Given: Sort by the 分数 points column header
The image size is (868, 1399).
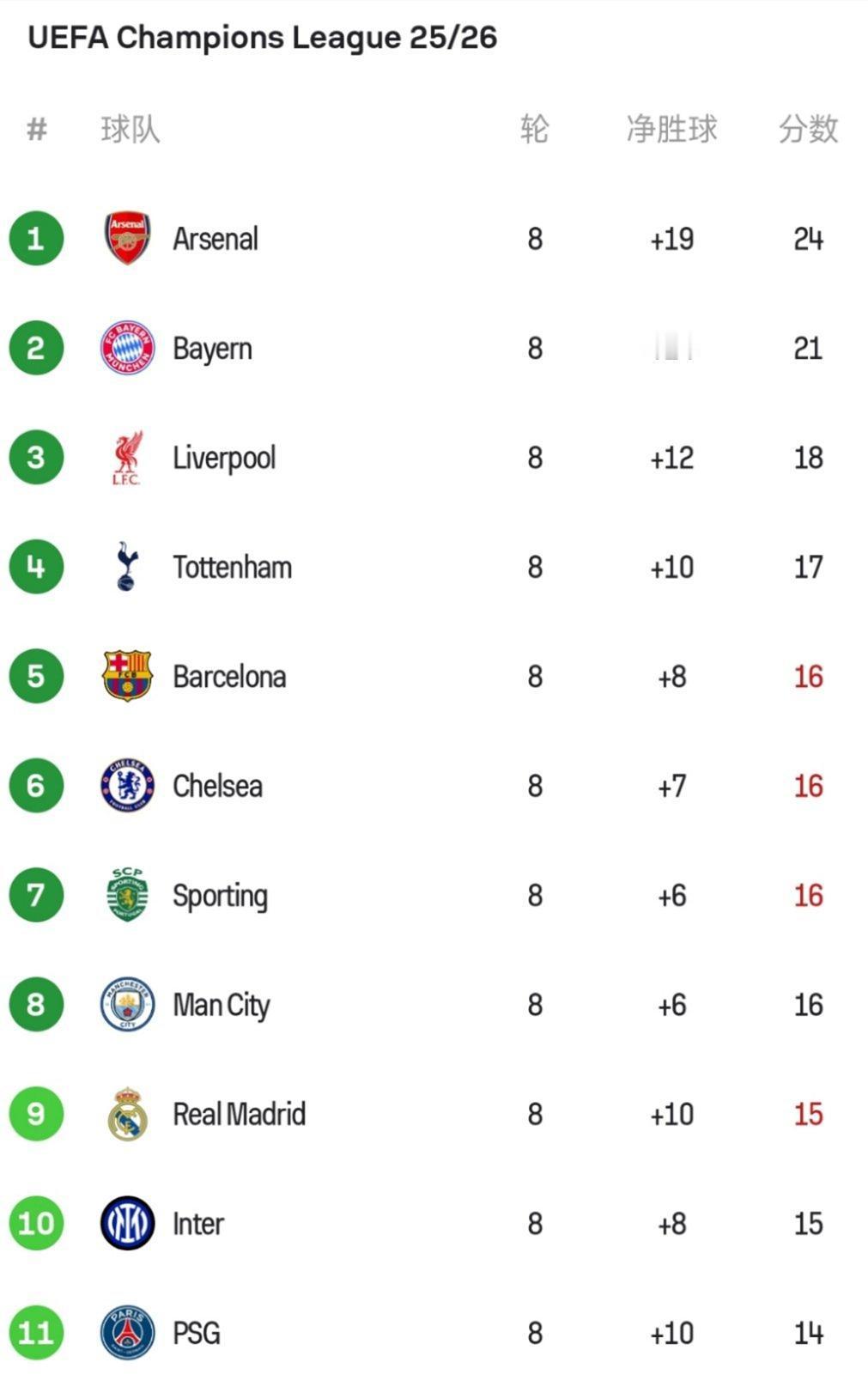Looking at the screenshot, I should pyautogui.click(x=808, y=130).
